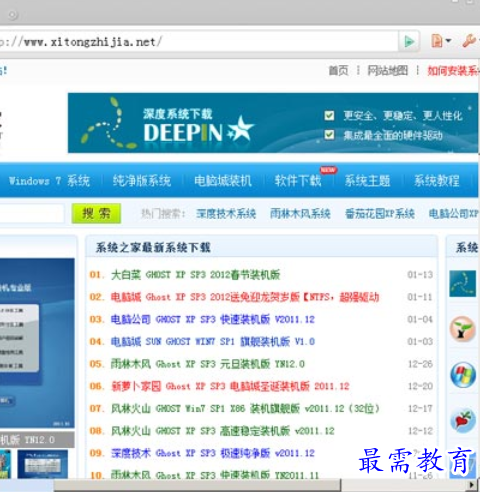Open item 04 电脑城 SUN GHOST WIN7 SP1
Image resolution: width=480 pixels, height=492 pixels.
click(213, 342)
